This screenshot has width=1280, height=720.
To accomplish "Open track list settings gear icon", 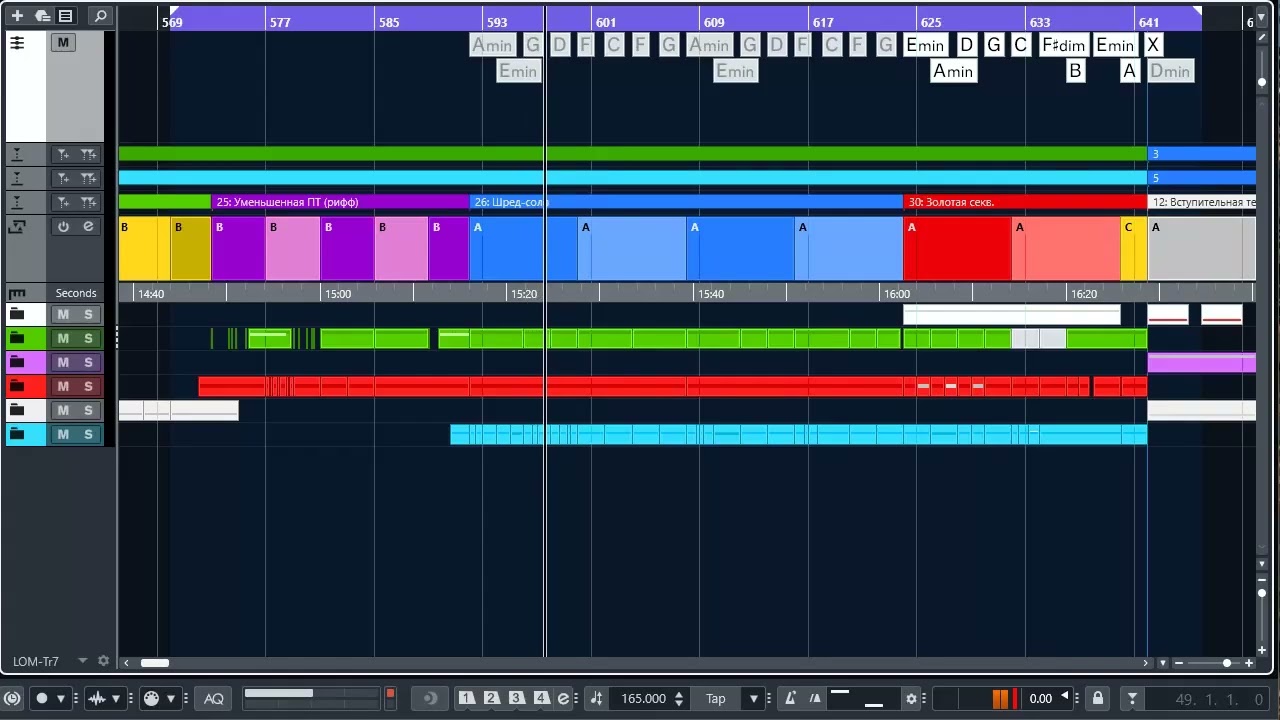I will click(103, 661).
